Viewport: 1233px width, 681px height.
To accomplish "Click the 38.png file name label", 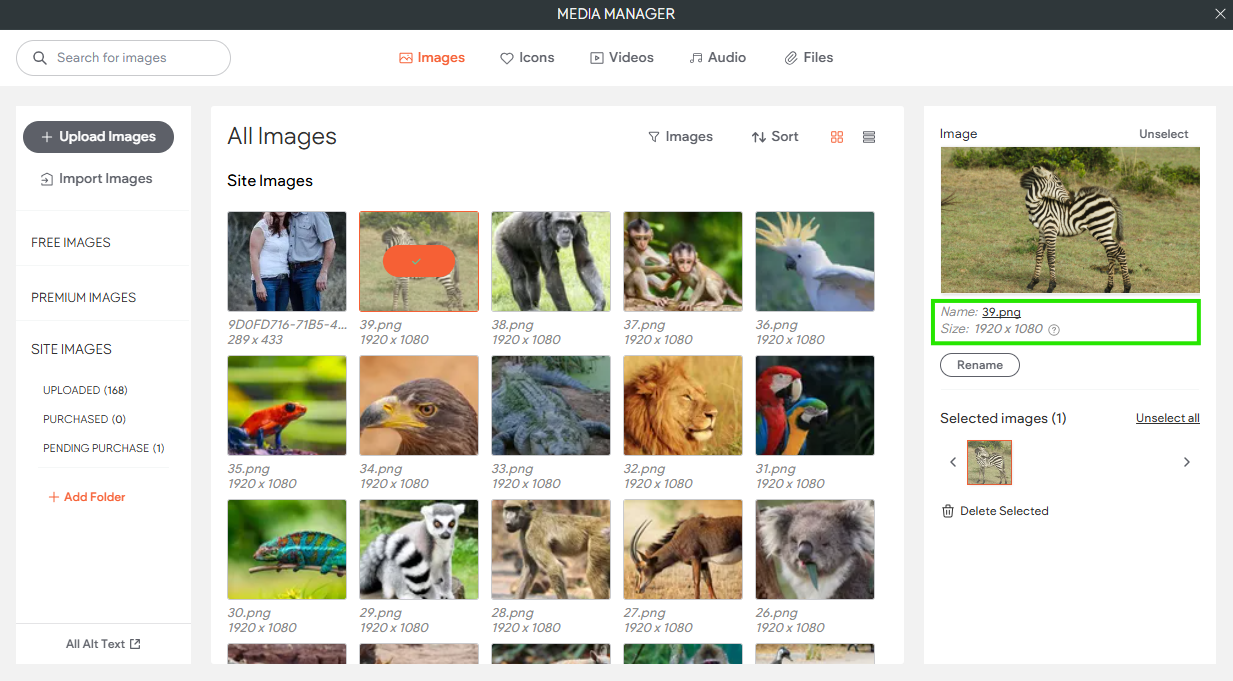I will click(513, 325).
